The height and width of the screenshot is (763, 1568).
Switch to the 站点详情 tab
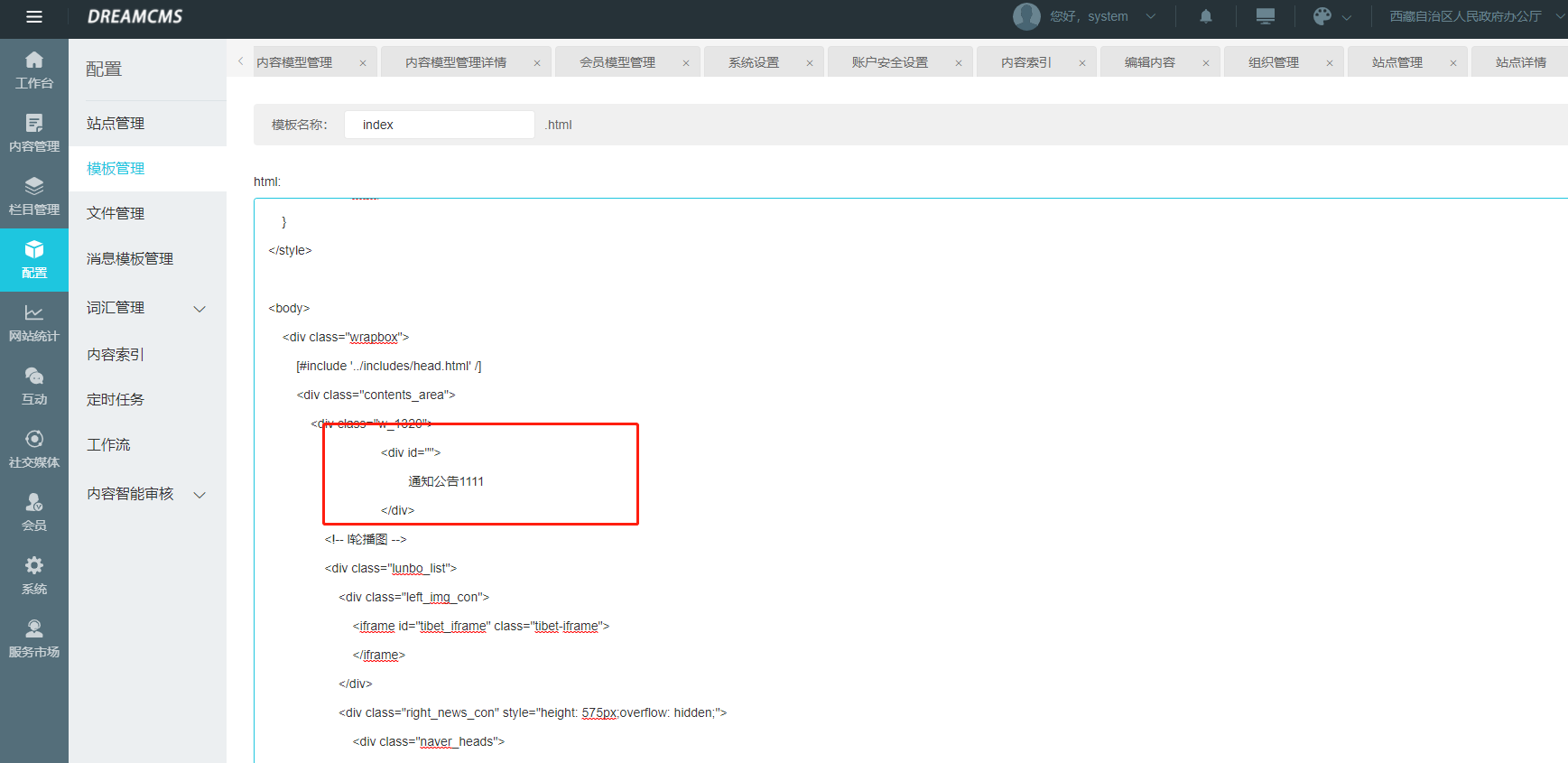(1521, 62)
